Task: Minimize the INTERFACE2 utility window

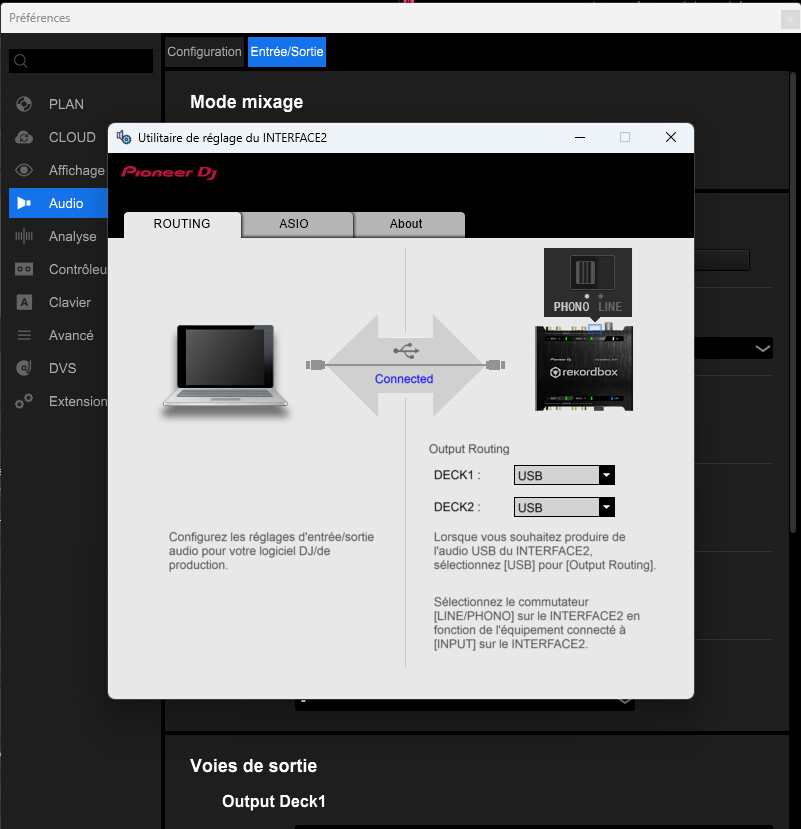Action: (x=580, y=137)
